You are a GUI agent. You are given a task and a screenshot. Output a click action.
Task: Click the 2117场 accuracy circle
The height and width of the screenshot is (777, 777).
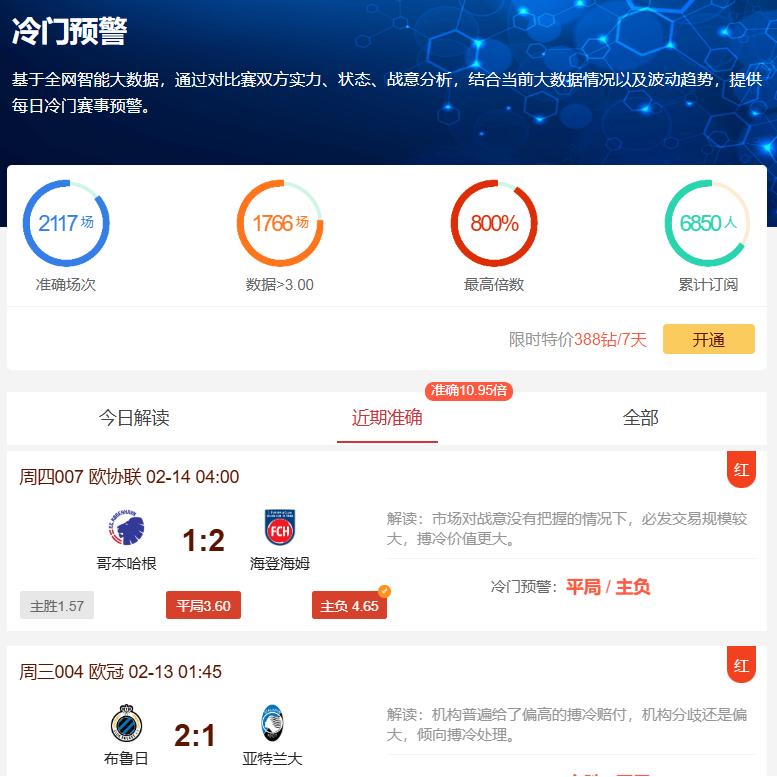(x=66, y=223)
